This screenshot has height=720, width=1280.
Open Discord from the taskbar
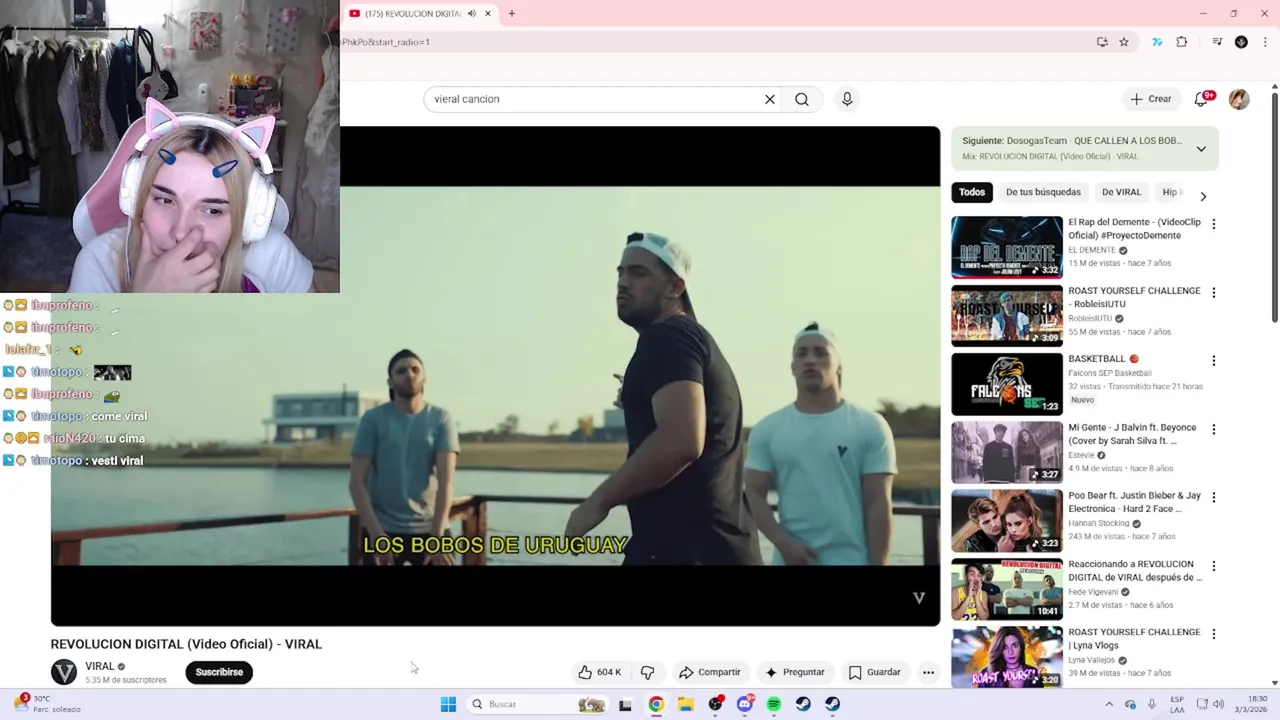[x=745, y=704]
